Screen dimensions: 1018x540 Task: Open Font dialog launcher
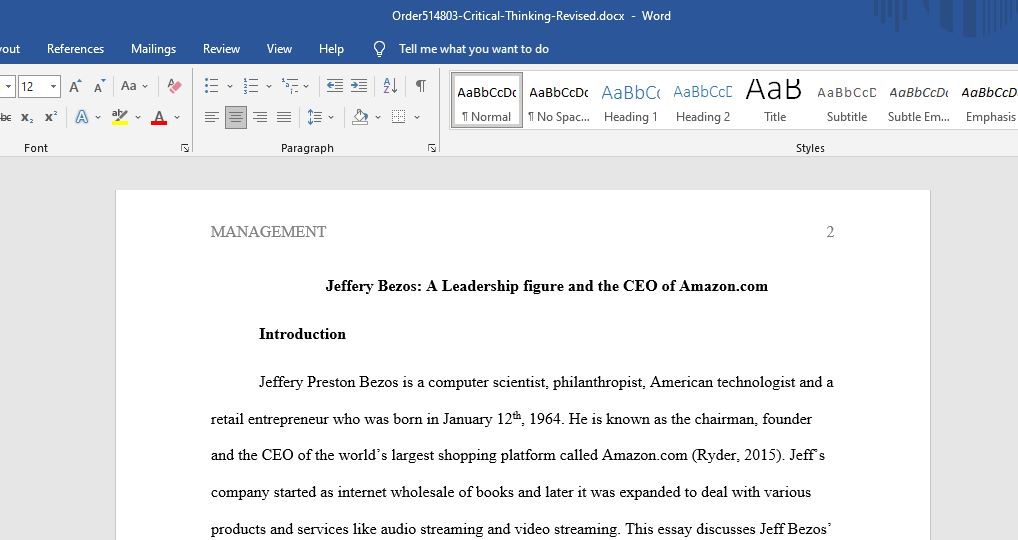(185, 149)
